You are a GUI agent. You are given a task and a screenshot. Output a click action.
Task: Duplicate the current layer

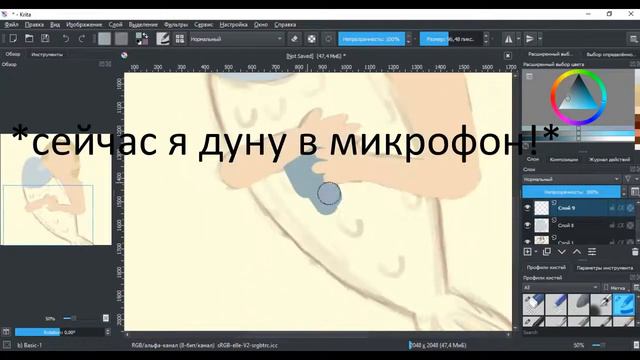pyautogui.click(x=547, y=252)
